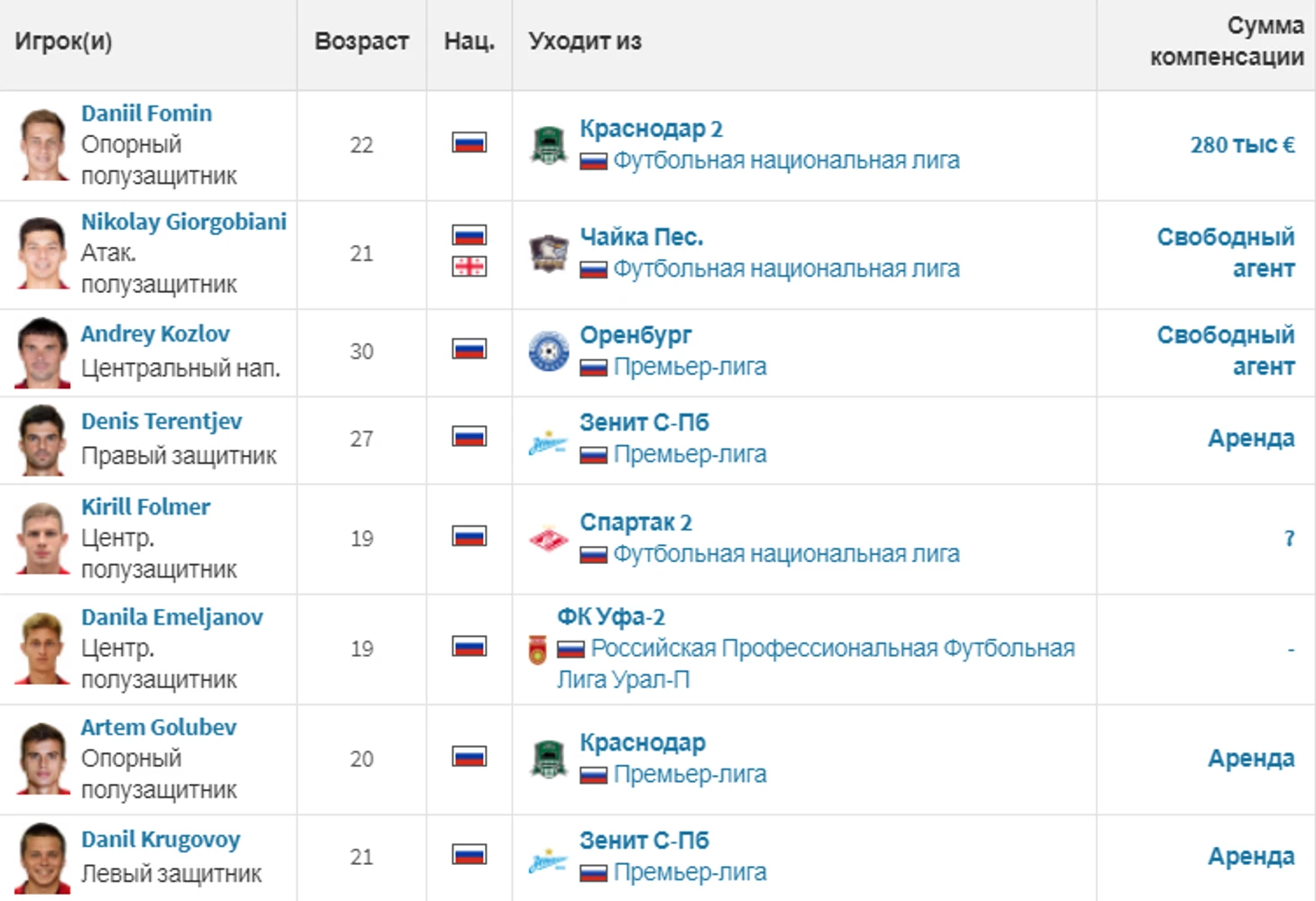The image size is (1316, 901).
Task: Click Krasnodar crest in Artem Golubev row
Action: point(548,759)
